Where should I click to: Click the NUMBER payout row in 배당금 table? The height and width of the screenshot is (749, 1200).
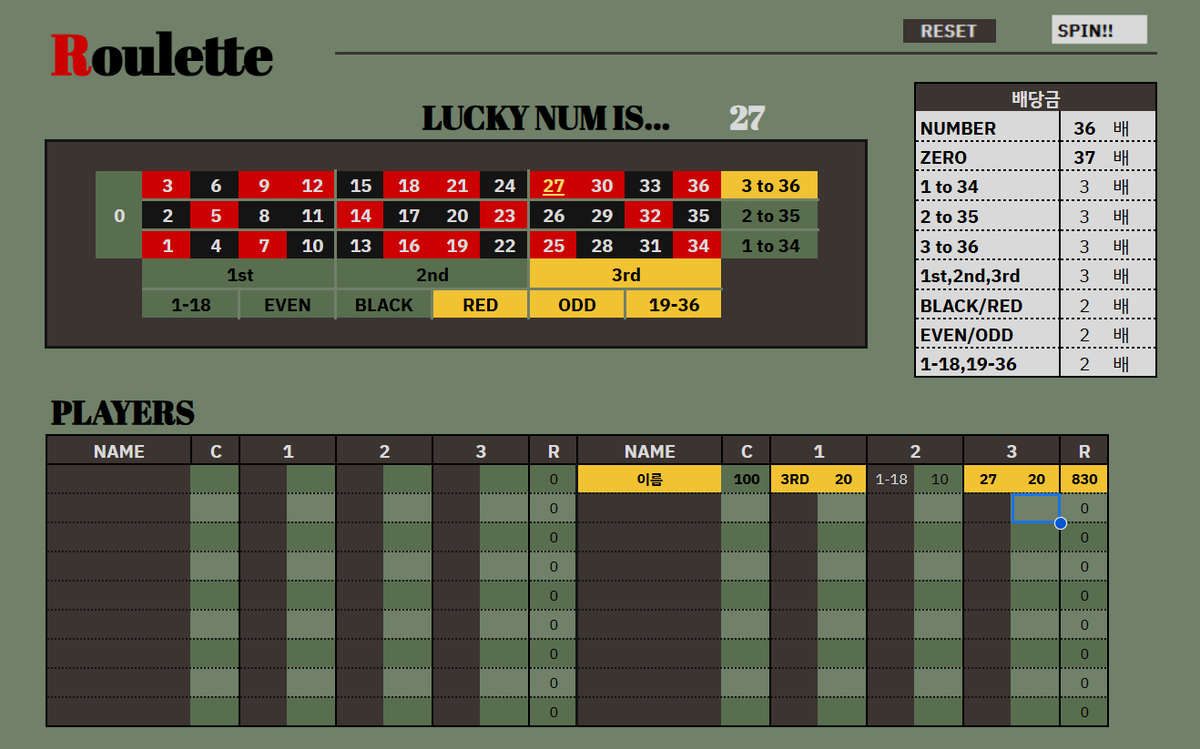tap(1036, 128)
